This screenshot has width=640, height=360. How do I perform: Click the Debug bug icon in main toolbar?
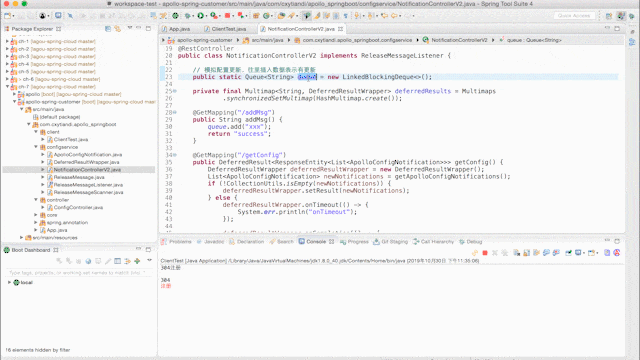point(187,16)
